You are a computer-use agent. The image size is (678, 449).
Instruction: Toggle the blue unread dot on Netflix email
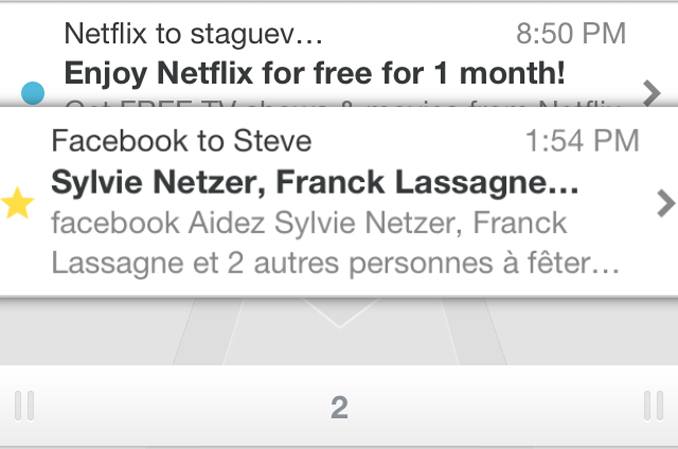(33, 93)
